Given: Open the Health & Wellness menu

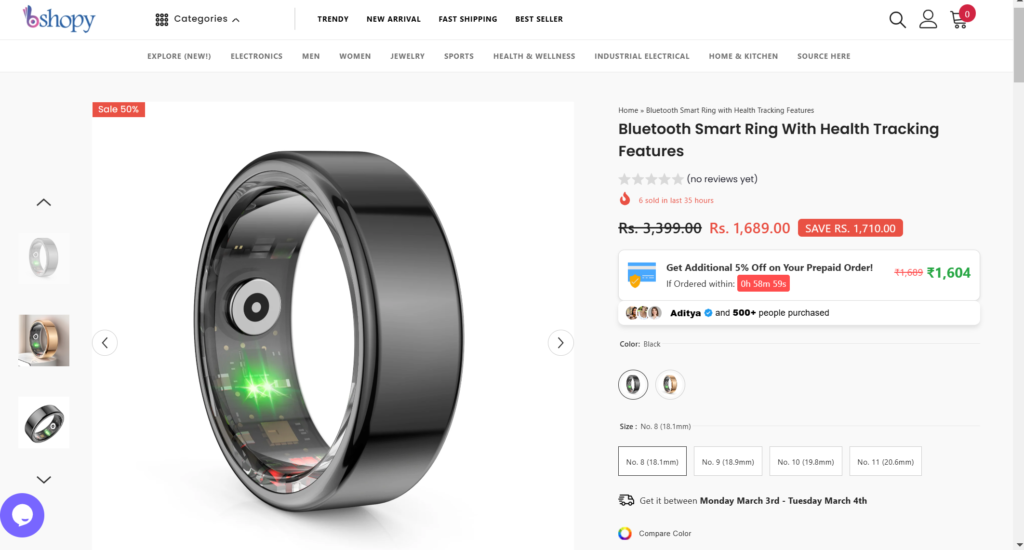Looking at the screenshot, I should [534, 56].
